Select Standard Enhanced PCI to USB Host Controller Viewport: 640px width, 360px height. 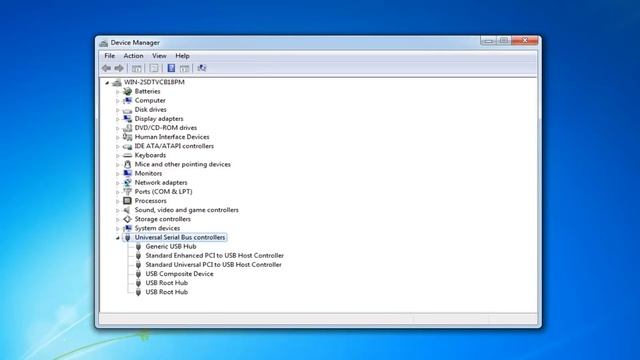click(214, 256)
